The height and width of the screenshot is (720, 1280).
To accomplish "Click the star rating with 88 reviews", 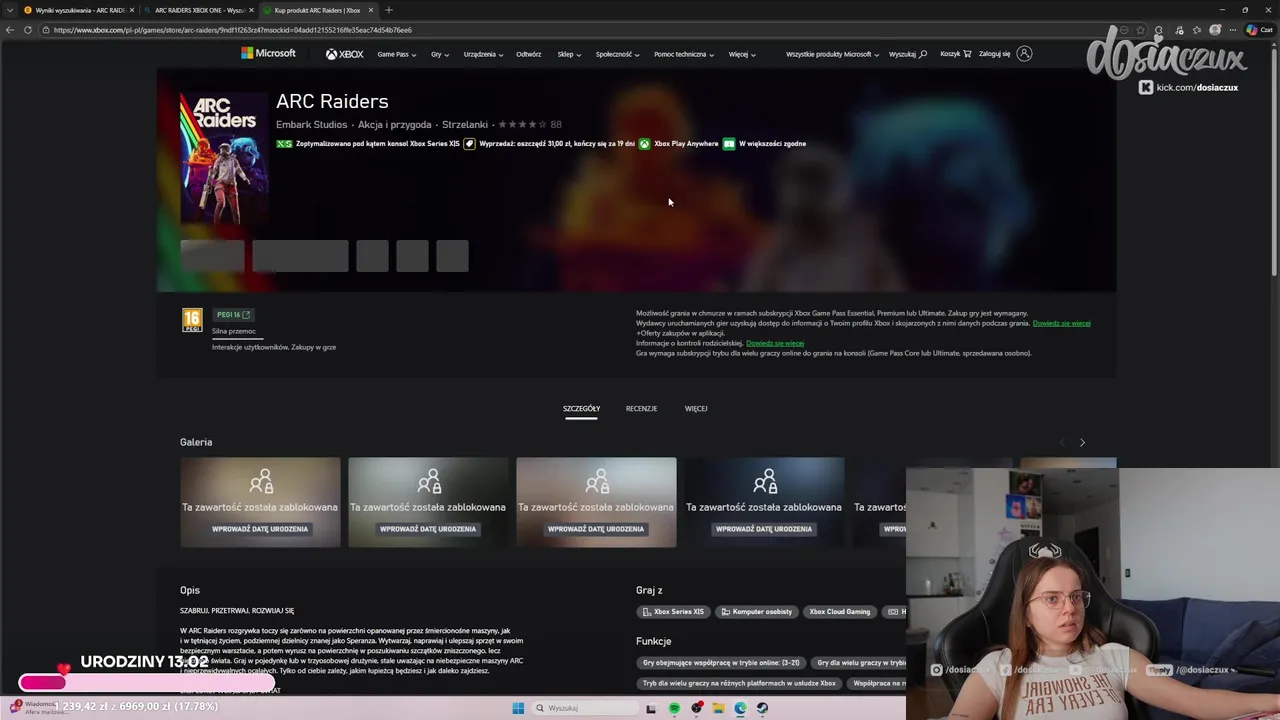I will (530, 125).
